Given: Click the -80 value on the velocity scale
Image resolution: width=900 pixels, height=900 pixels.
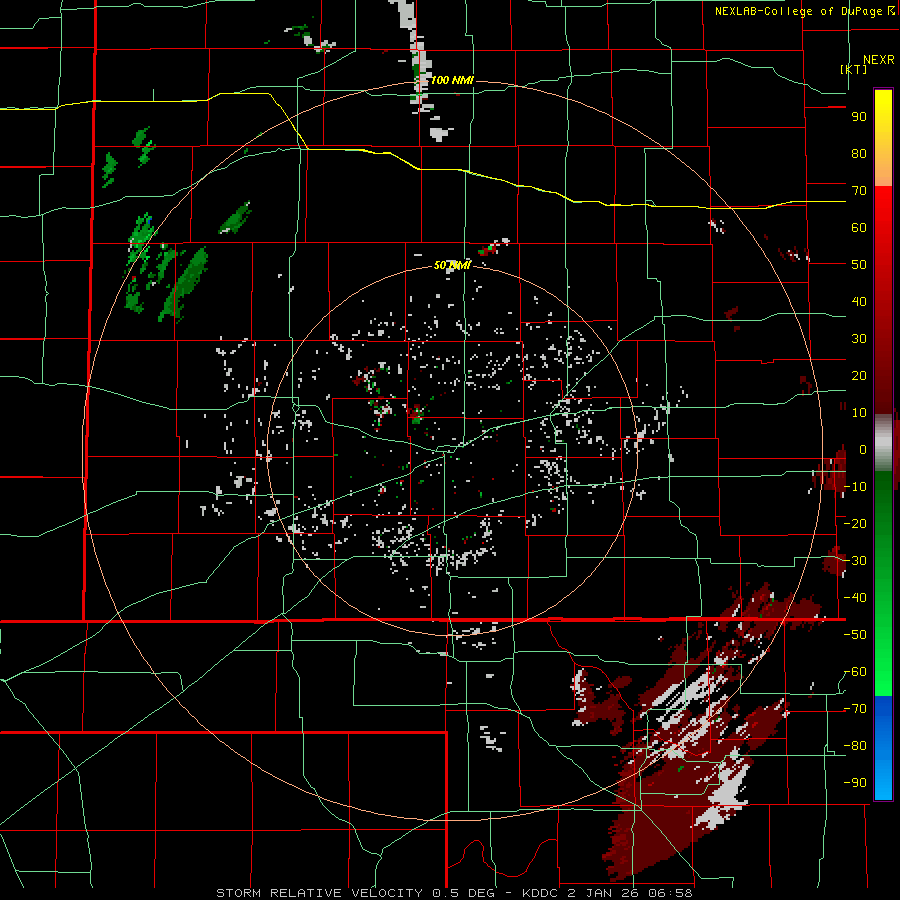Looking at the screenshot, I should (x=855, y=746).
